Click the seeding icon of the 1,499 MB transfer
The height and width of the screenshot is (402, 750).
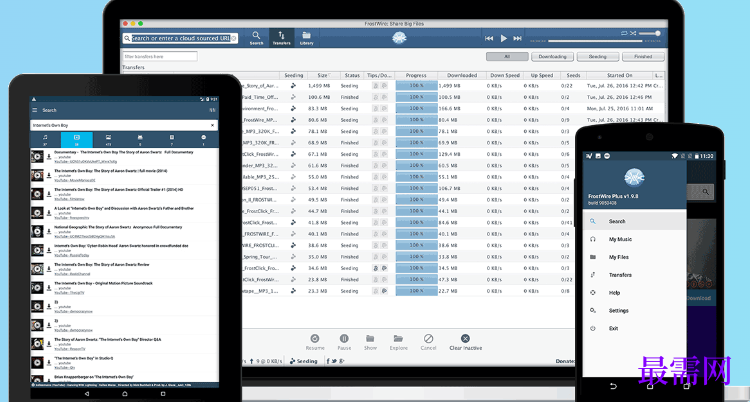(x=293, y=86)
